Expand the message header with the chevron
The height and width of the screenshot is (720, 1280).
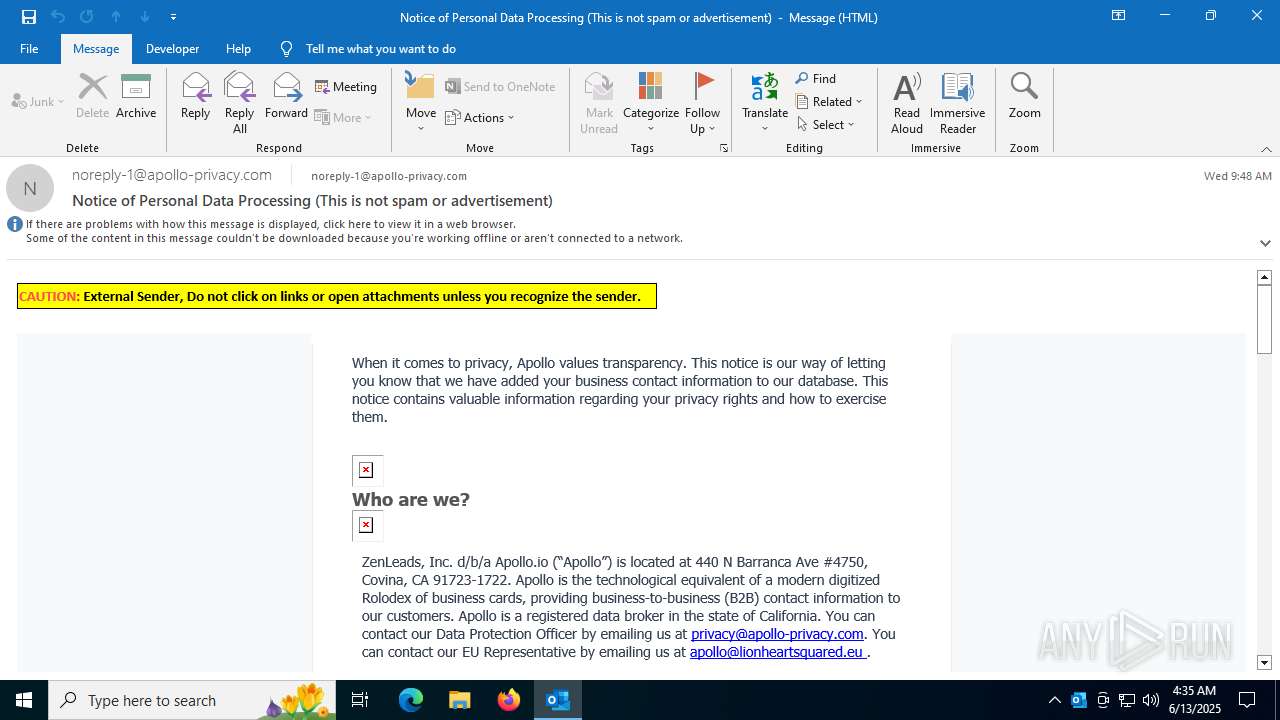coord(1265,243)
